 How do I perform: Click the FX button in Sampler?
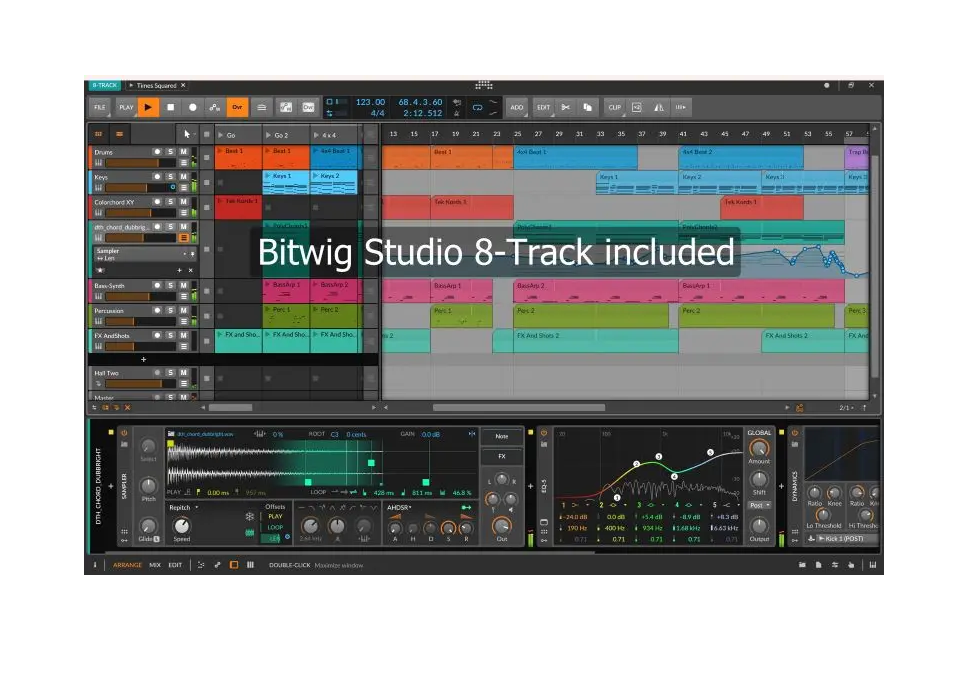[x=502, y=456]
